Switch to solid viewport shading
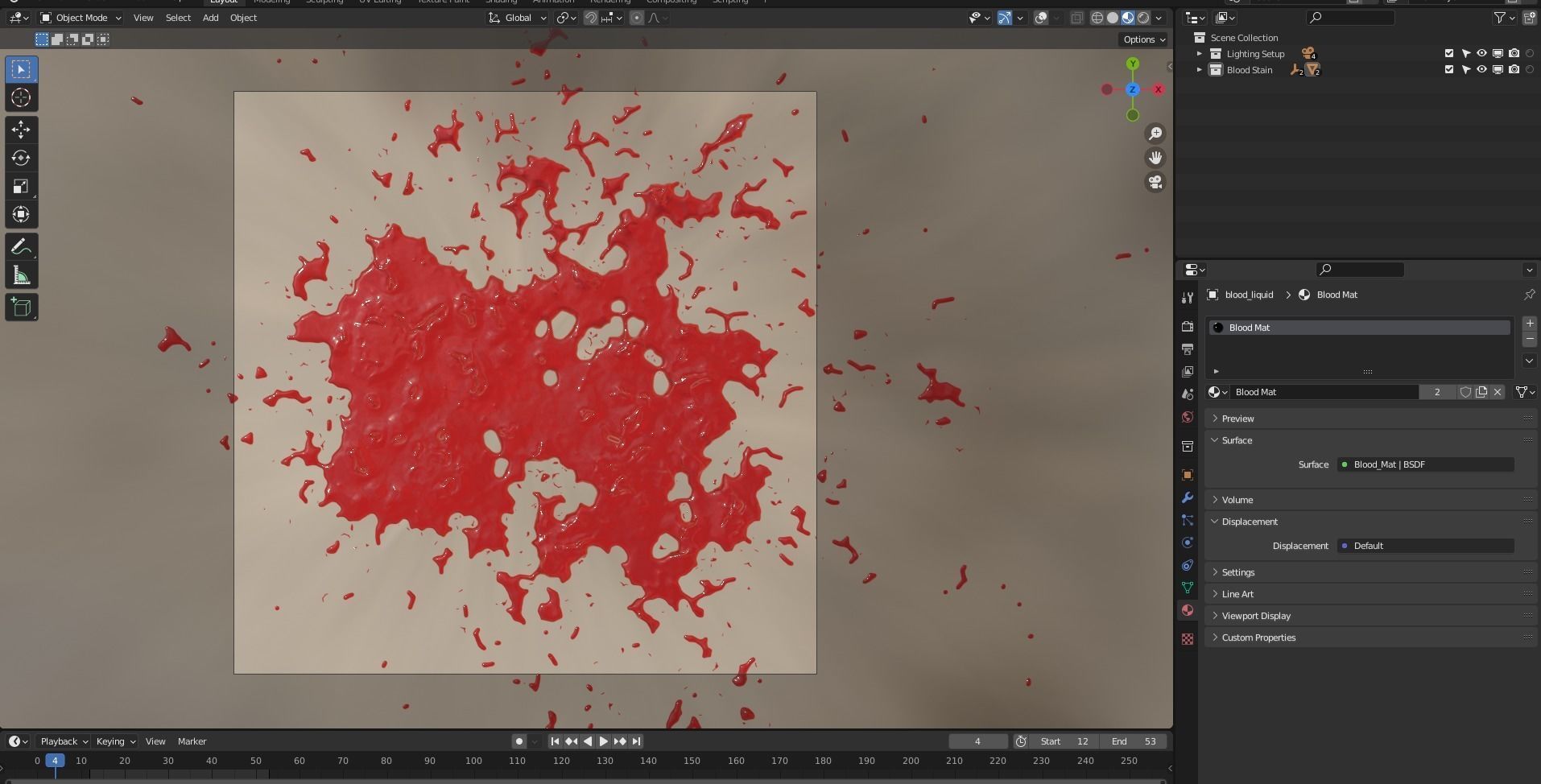Viewport: 1541px width, 784px height. 1113,18
